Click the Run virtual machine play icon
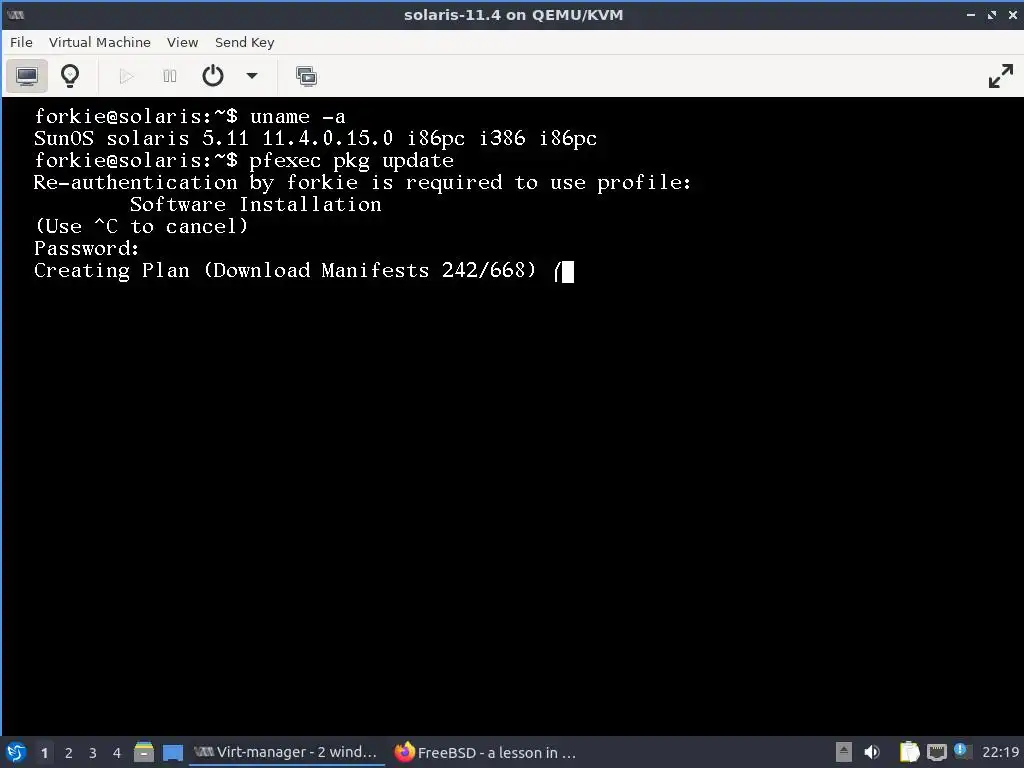Screen dimensions: 1024x768 [127, 76]
